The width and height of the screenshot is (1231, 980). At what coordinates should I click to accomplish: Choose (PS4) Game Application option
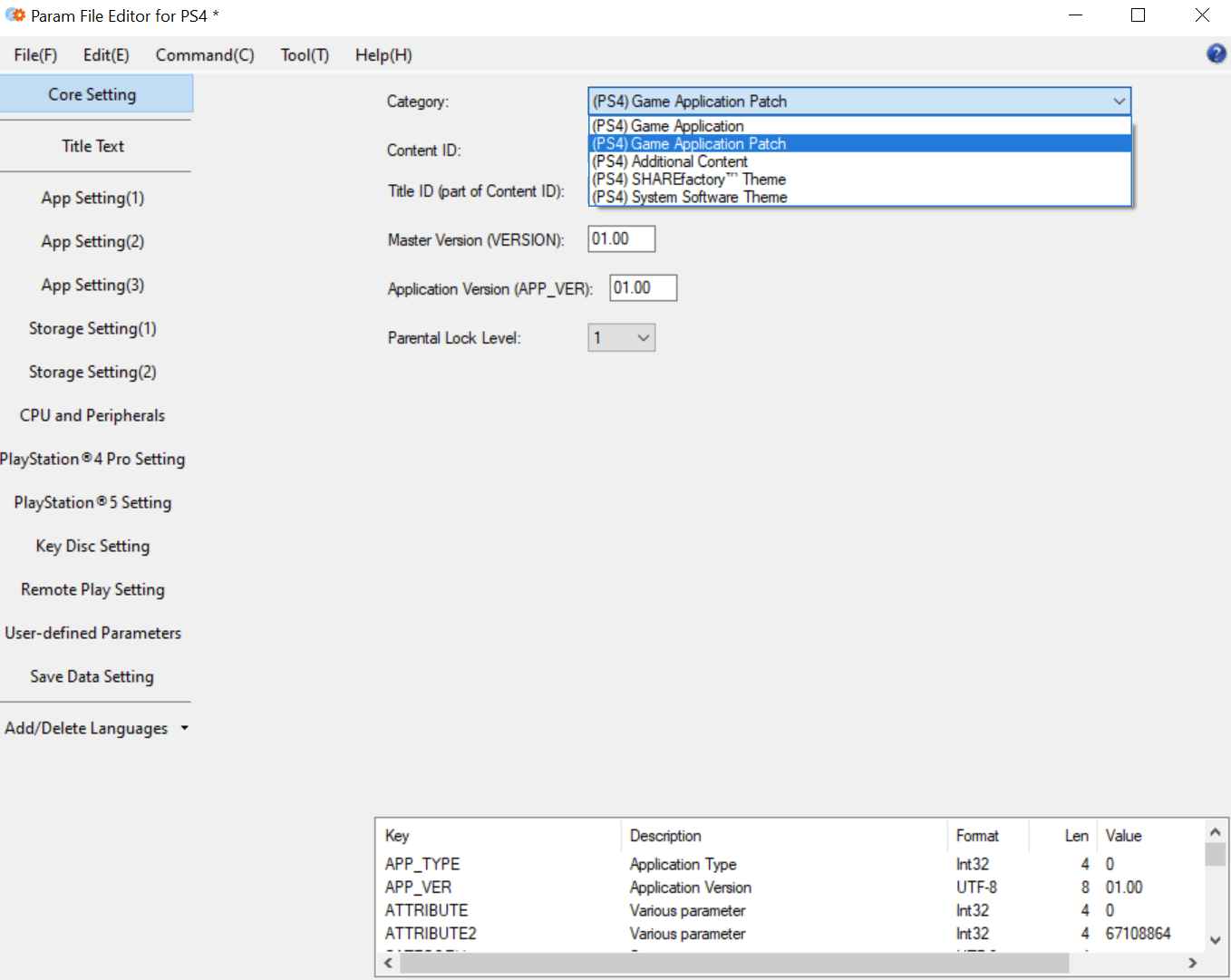point(860,126)
